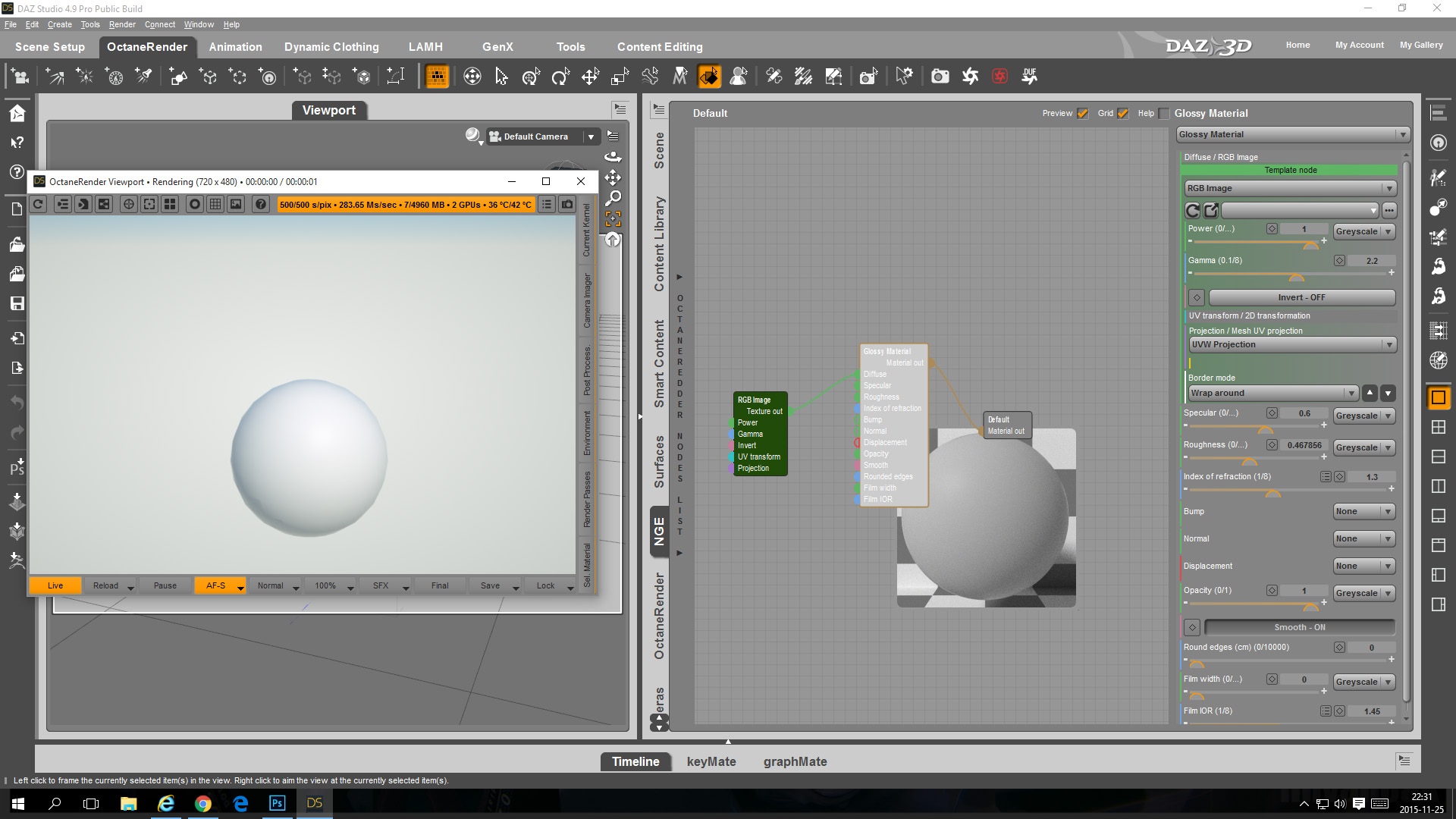The image size is (1456, 819).
Task: Click the help question mark in render toolbar
Action: pos(260,204)
